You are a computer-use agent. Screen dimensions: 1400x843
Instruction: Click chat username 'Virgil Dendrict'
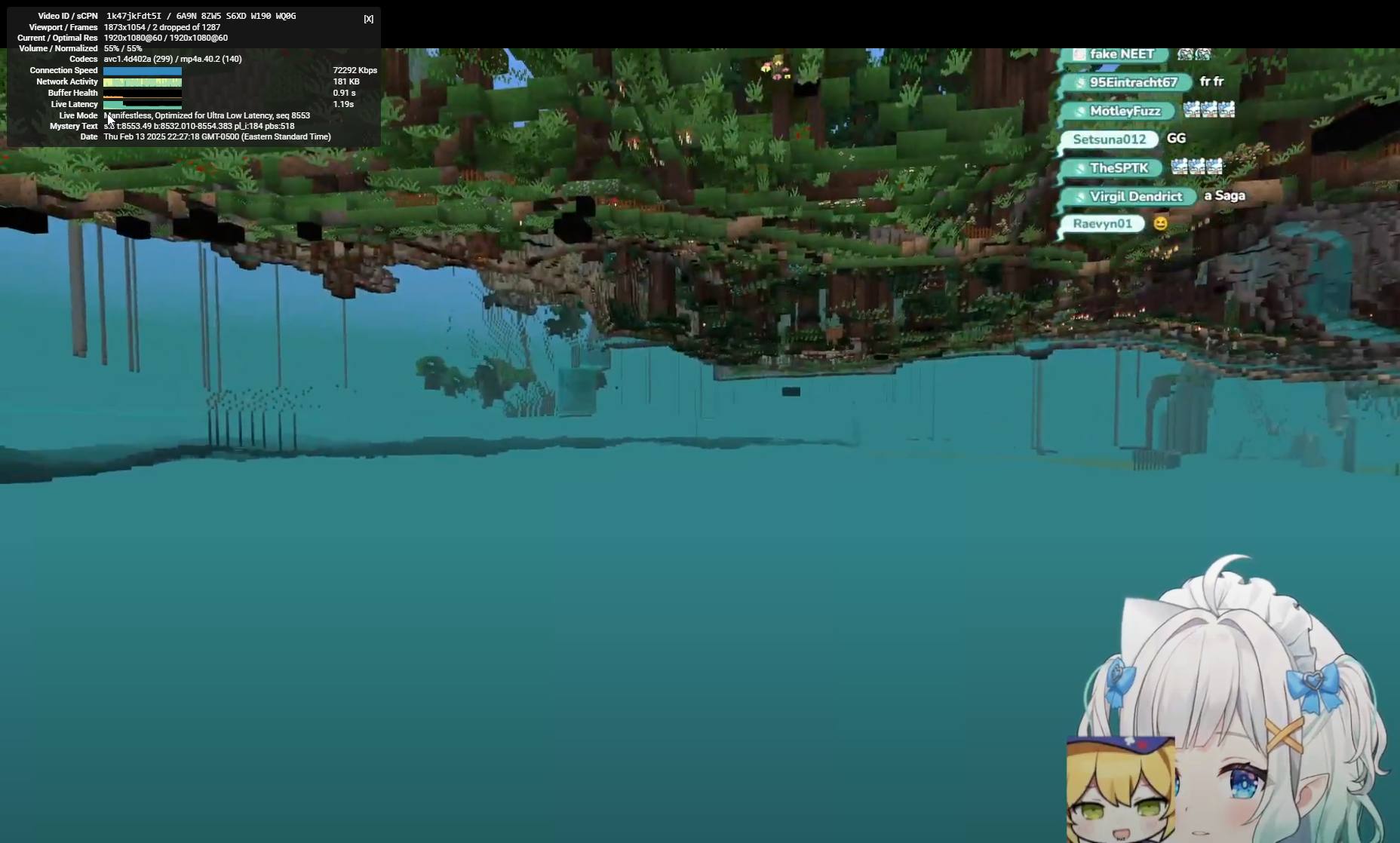[1136, 197]
